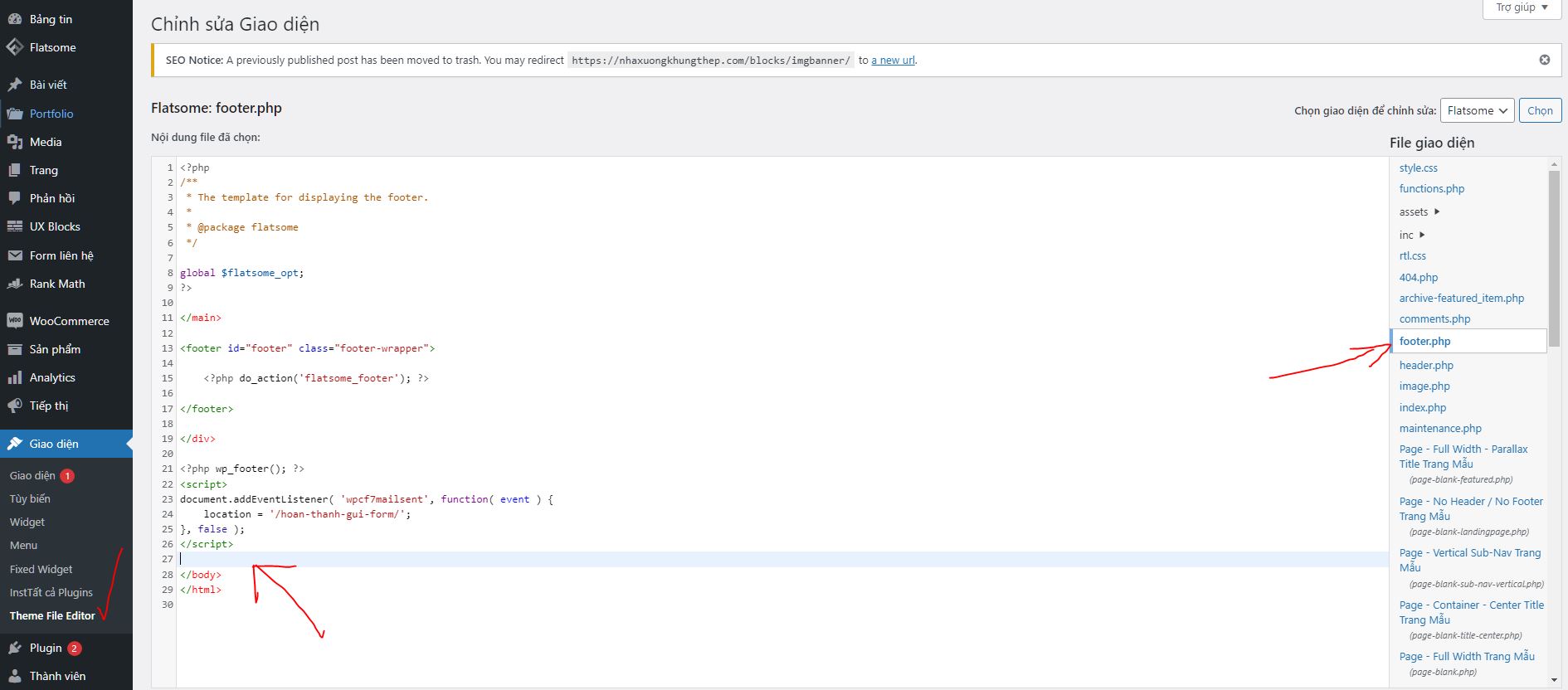
Task: Open functions.php in file list
Action: (1432, 188)
